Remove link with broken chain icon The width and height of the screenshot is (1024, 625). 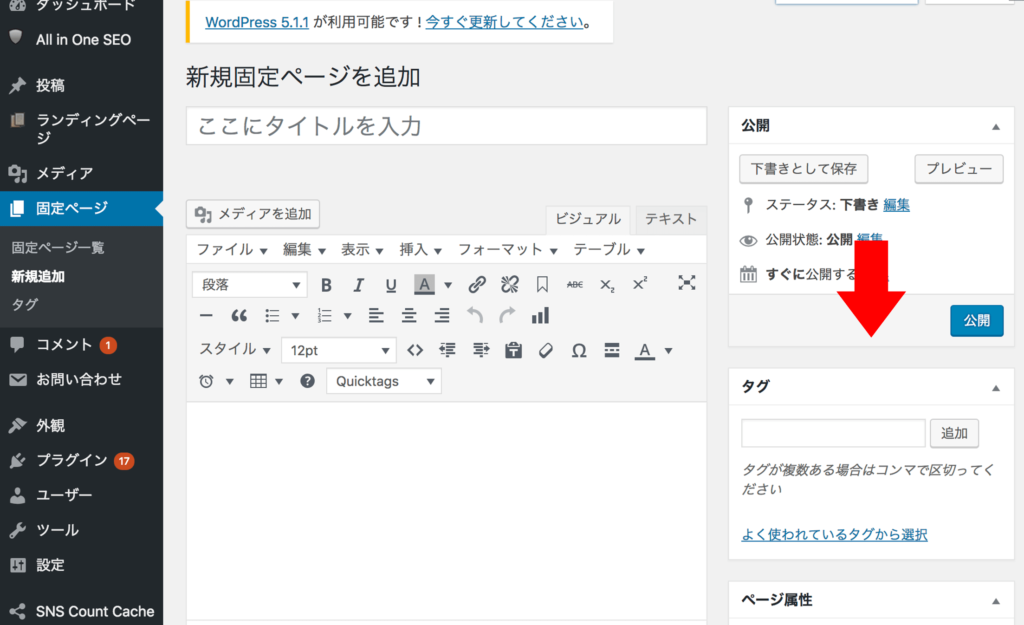509,284
